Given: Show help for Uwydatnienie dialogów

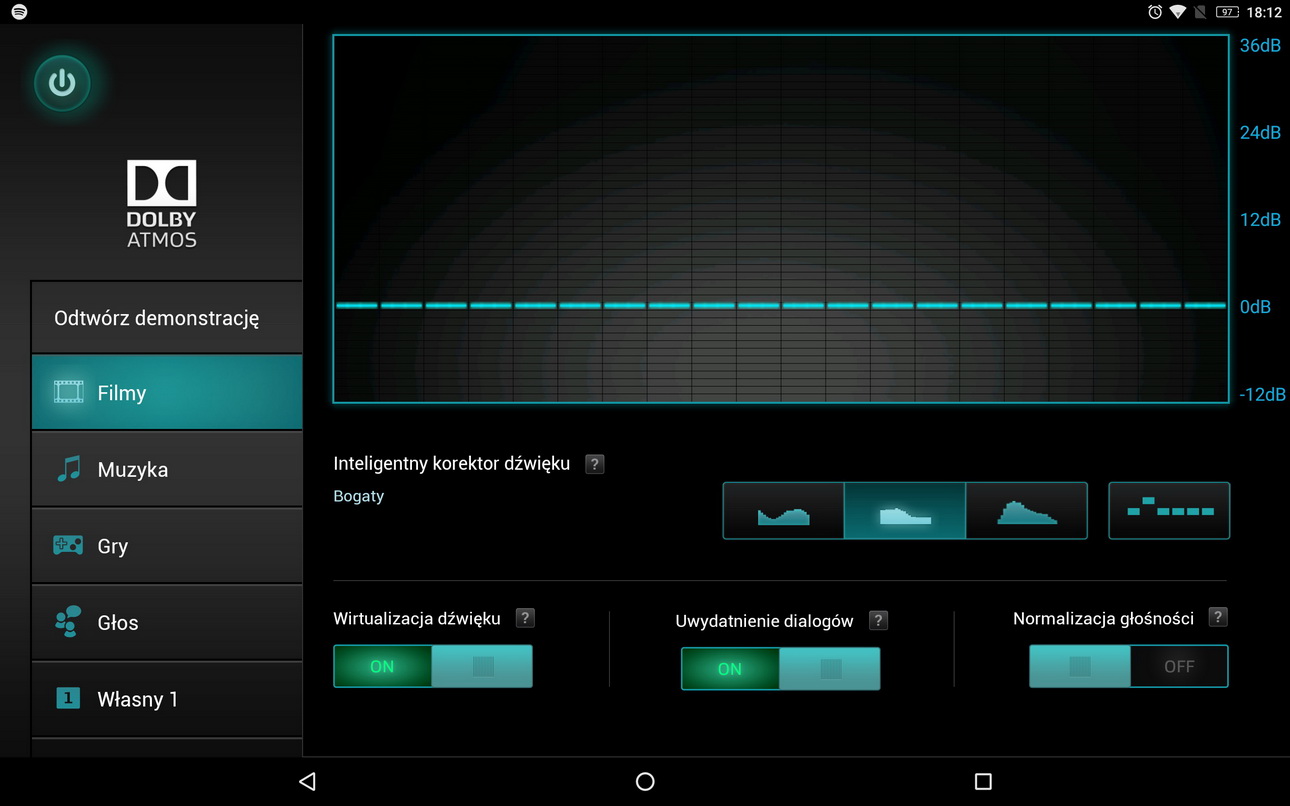Looking at the screenshot, I should [878, 620].
